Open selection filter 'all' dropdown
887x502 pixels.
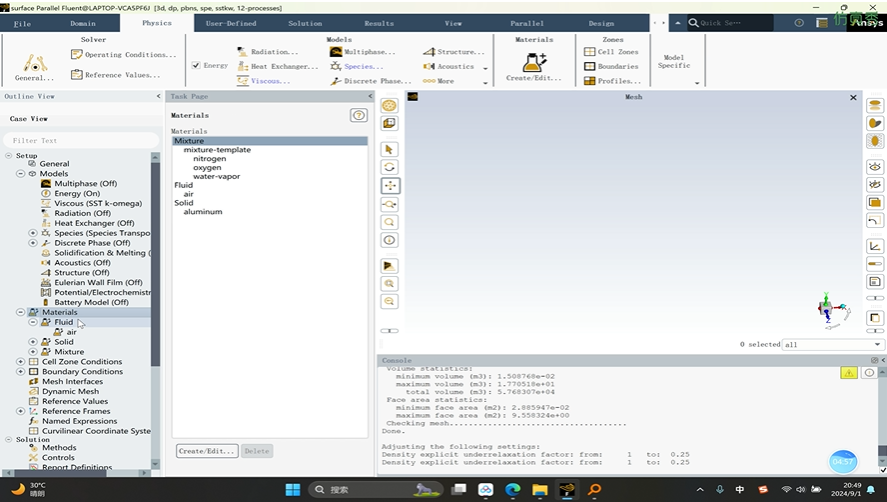click(x=833, y=344)
